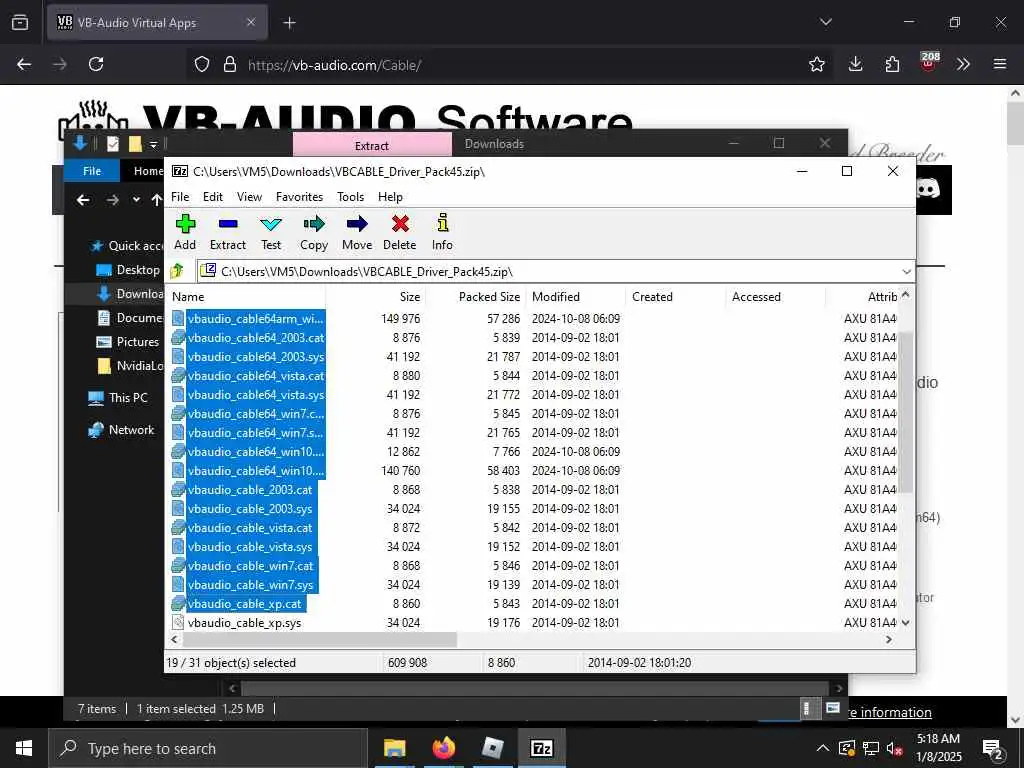Select vbaudio_cable64_vista.sys in the list
Image resolution: width=1024 pixels, height=768 pixels.
pos(532,394)
